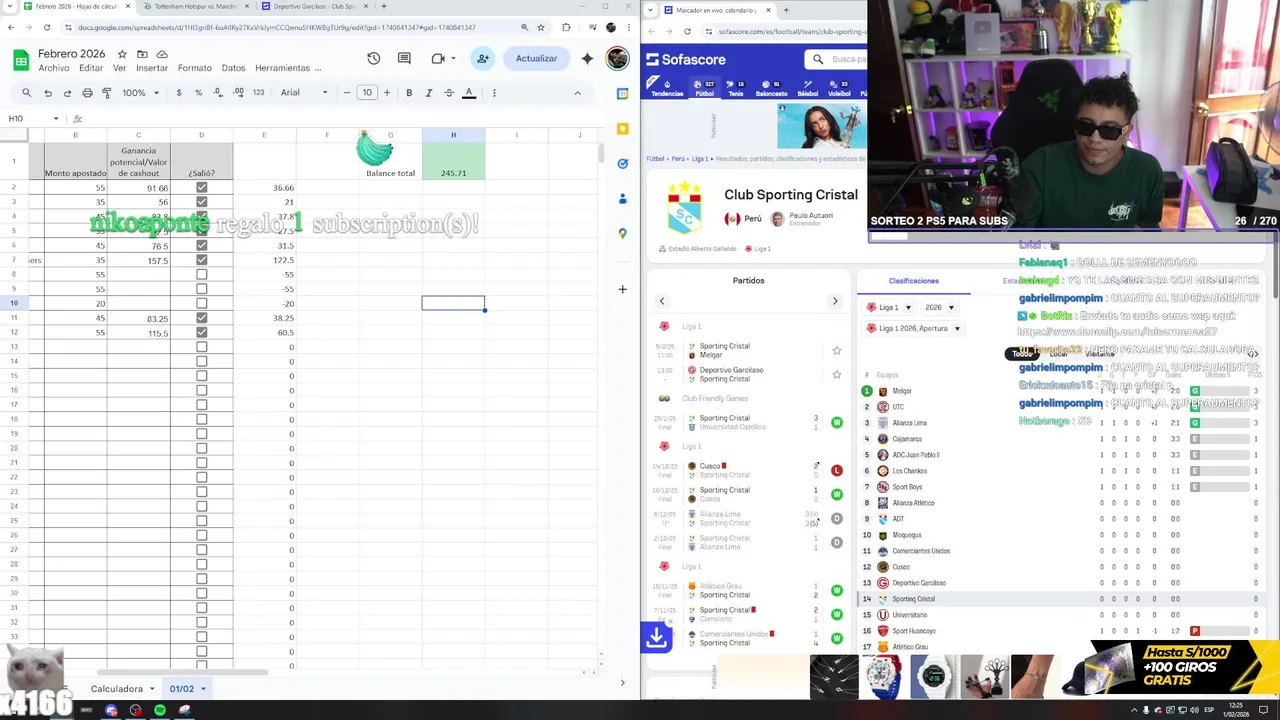Open text color picker
1280x720 pixels.
(x=469, y=93)
